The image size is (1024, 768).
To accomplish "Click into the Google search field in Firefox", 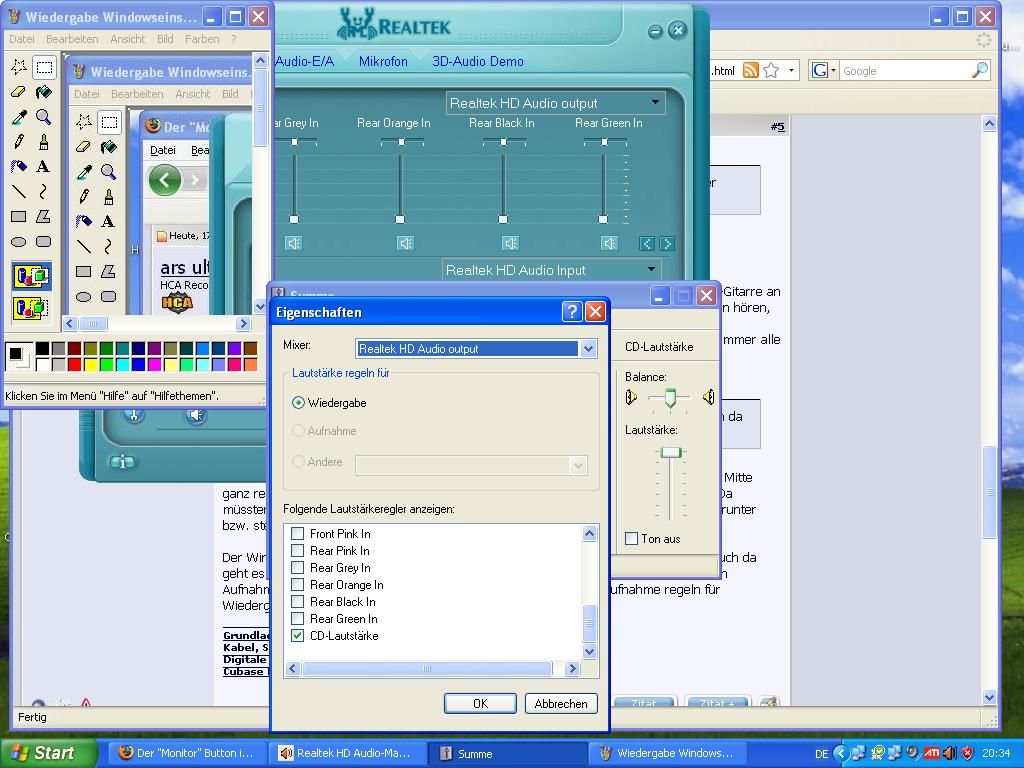I will pos(904,71).
